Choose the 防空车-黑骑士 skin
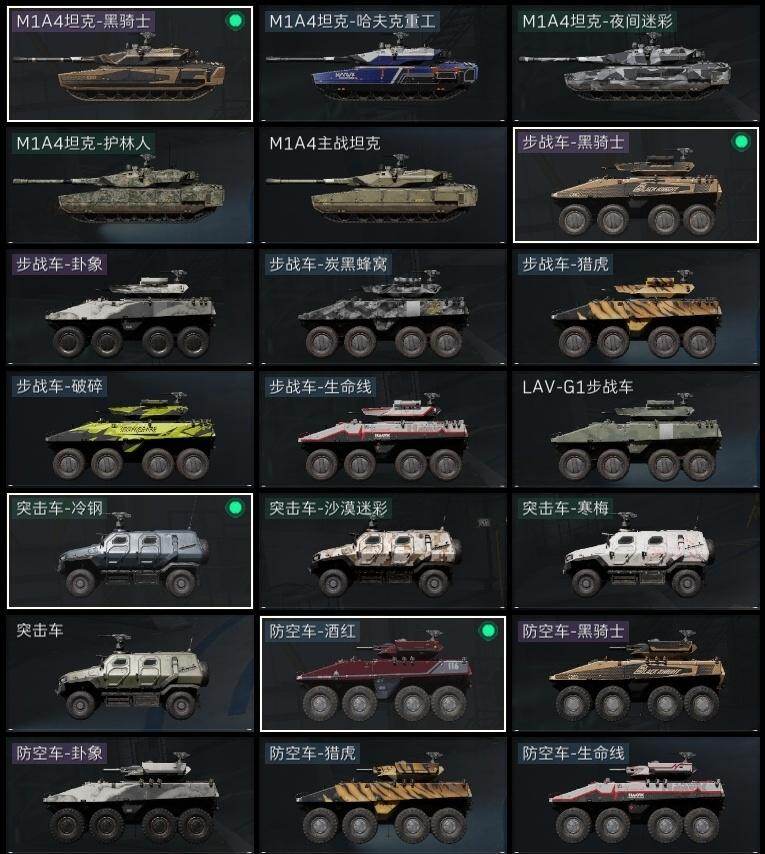 click(x=636, y=673)
